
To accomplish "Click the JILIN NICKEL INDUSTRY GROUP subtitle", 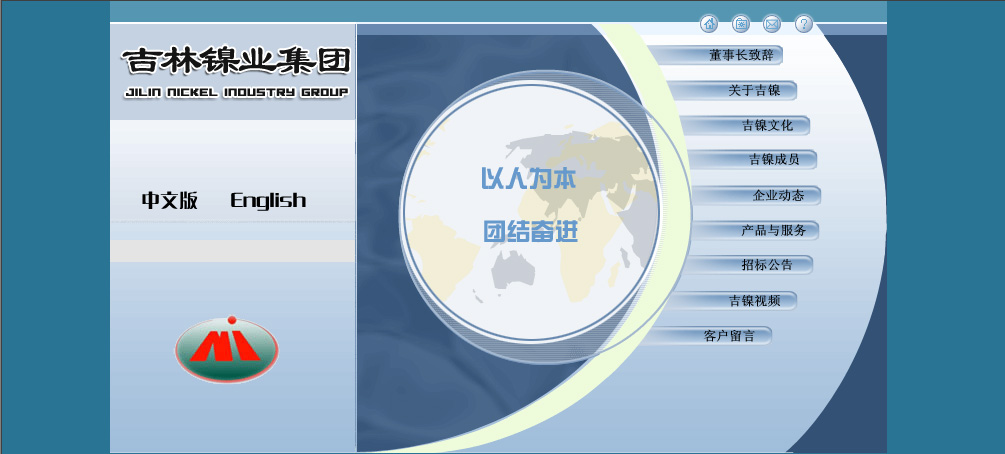I will (x=237, y=92).
